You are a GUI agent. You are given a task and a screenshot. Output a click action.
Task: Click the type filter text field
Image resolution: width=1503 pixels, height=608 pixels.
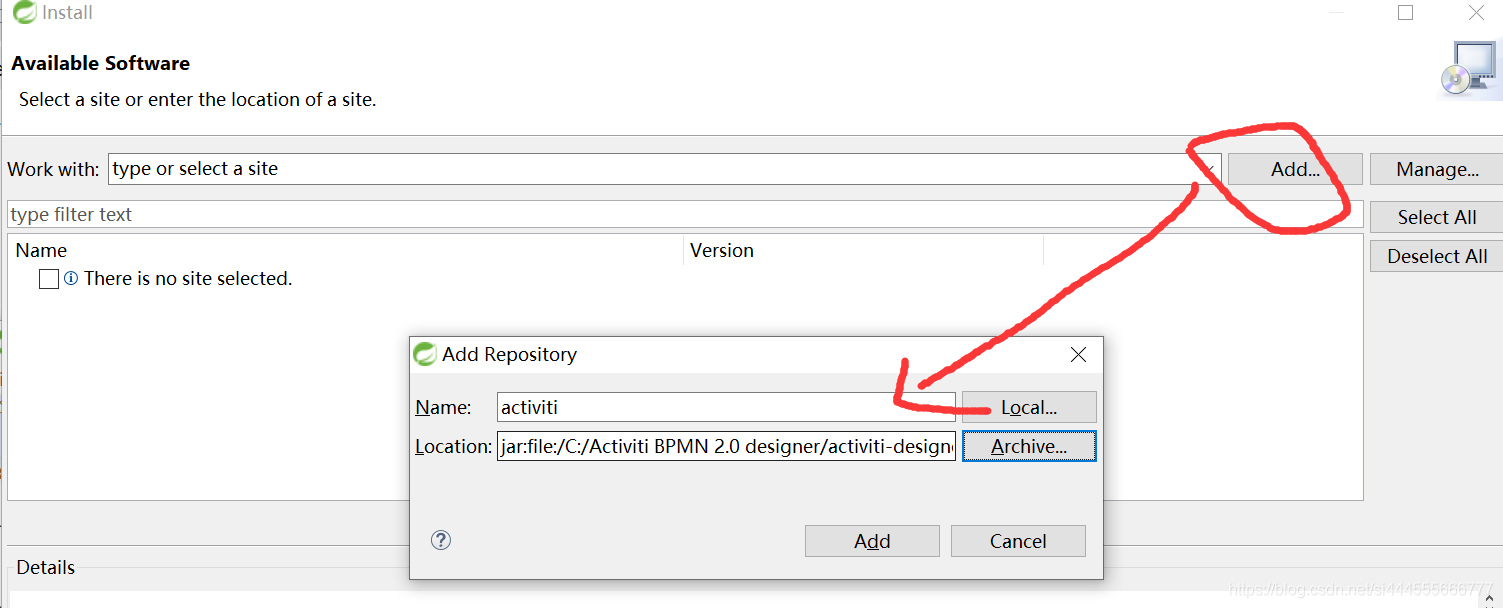pyautogui.click(x=685, y=214)
